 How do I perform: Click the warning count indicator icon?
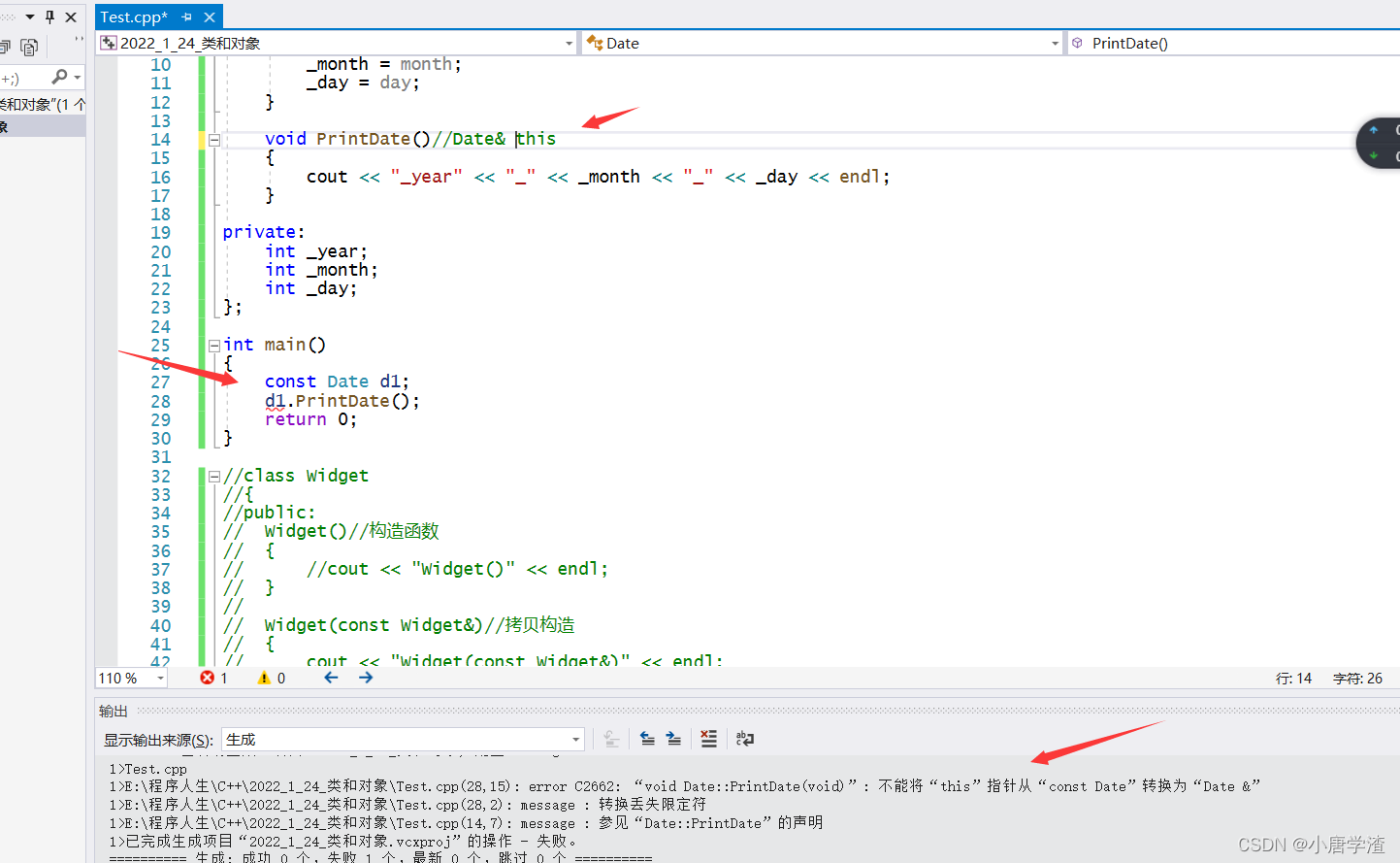click(264, 678)
